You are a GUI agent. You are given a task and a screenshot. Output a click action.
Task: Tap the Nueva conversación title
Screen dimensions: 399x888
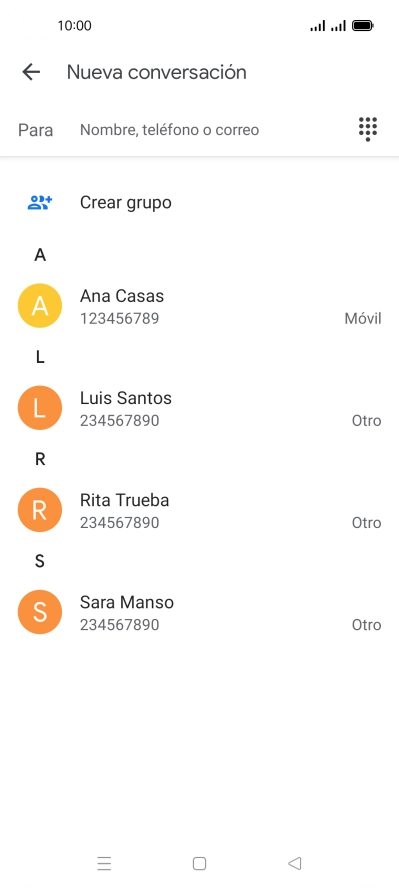(157, 72)
